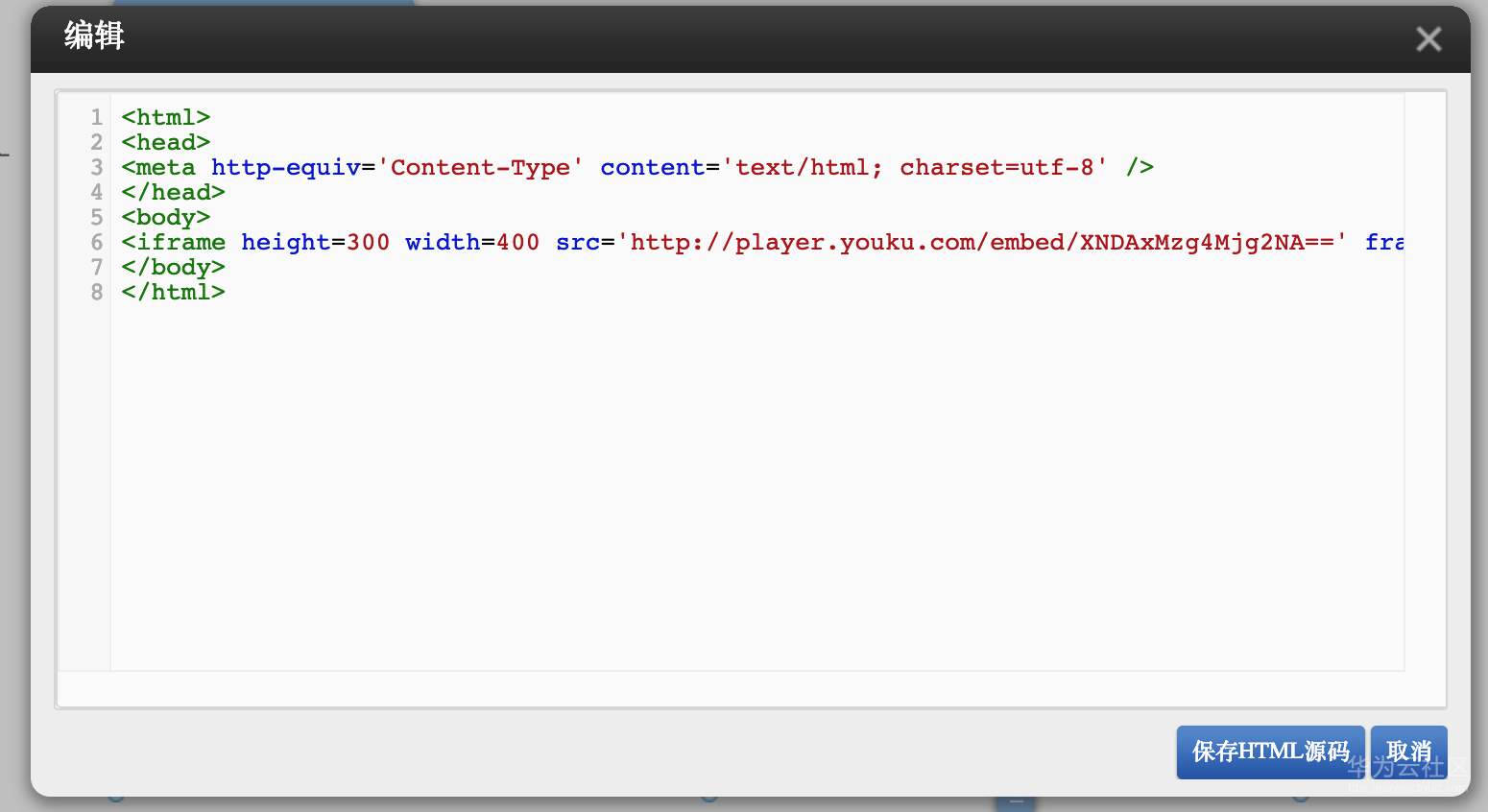1488x812 pixels.
Task: Click the closing </html> tag
Action: coord(173,292)
